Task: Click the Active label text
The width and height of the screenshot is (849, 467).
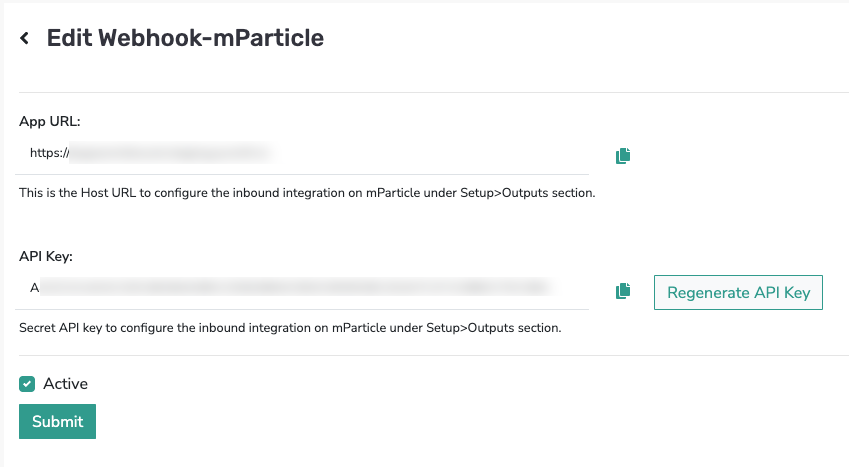Action: 66,384
